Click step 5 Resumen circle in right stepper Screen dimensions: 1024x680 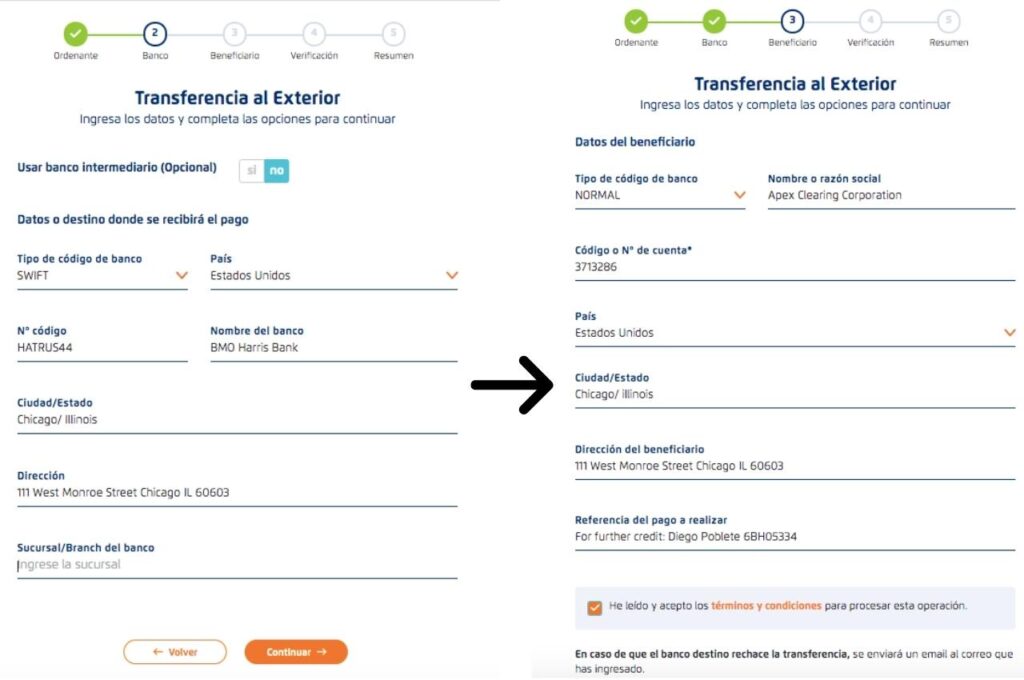tap(948, 21)
